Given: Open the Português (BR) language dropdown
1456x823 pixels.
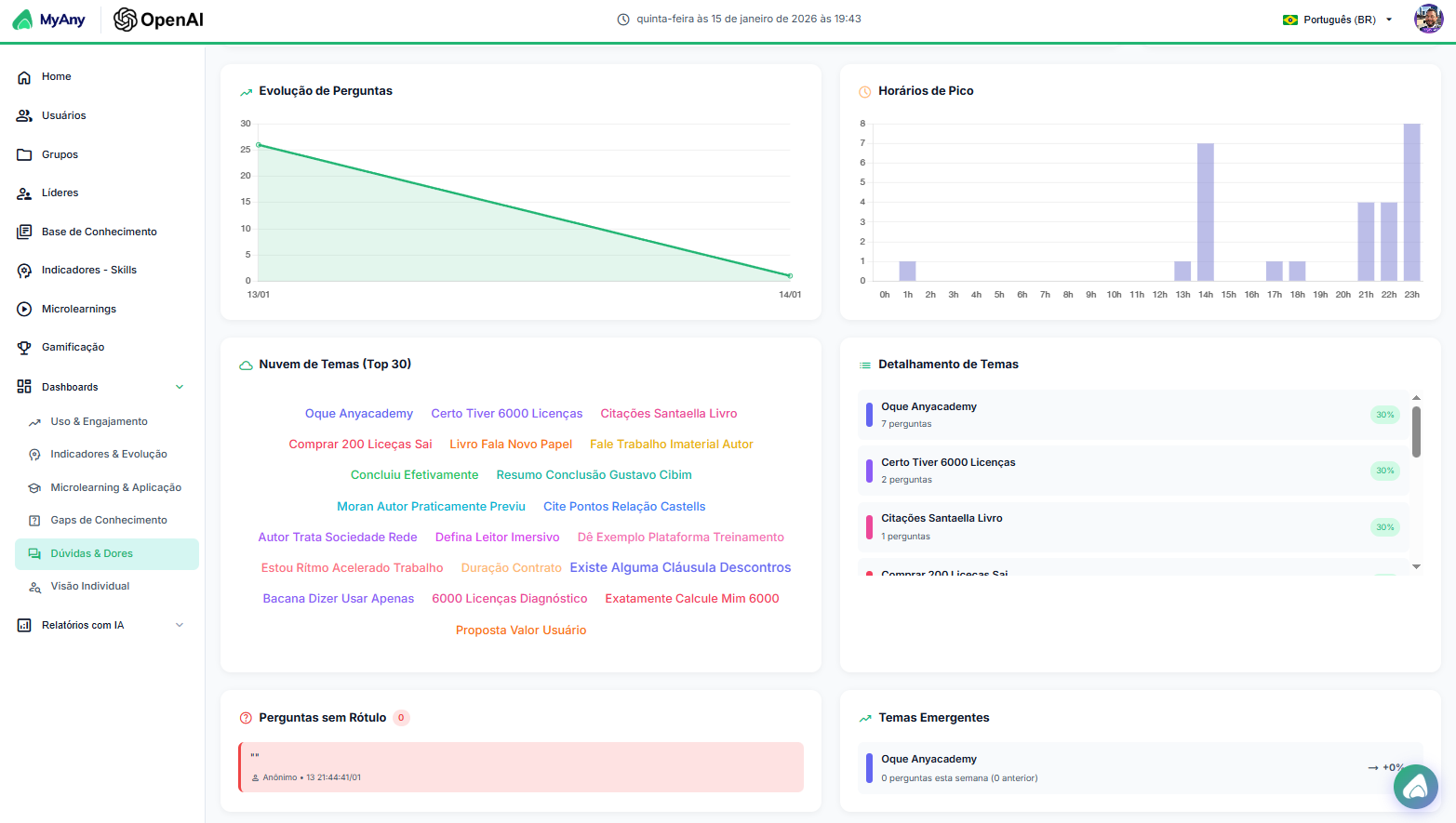Looking at the screenshot, I should pos(1336,19).
